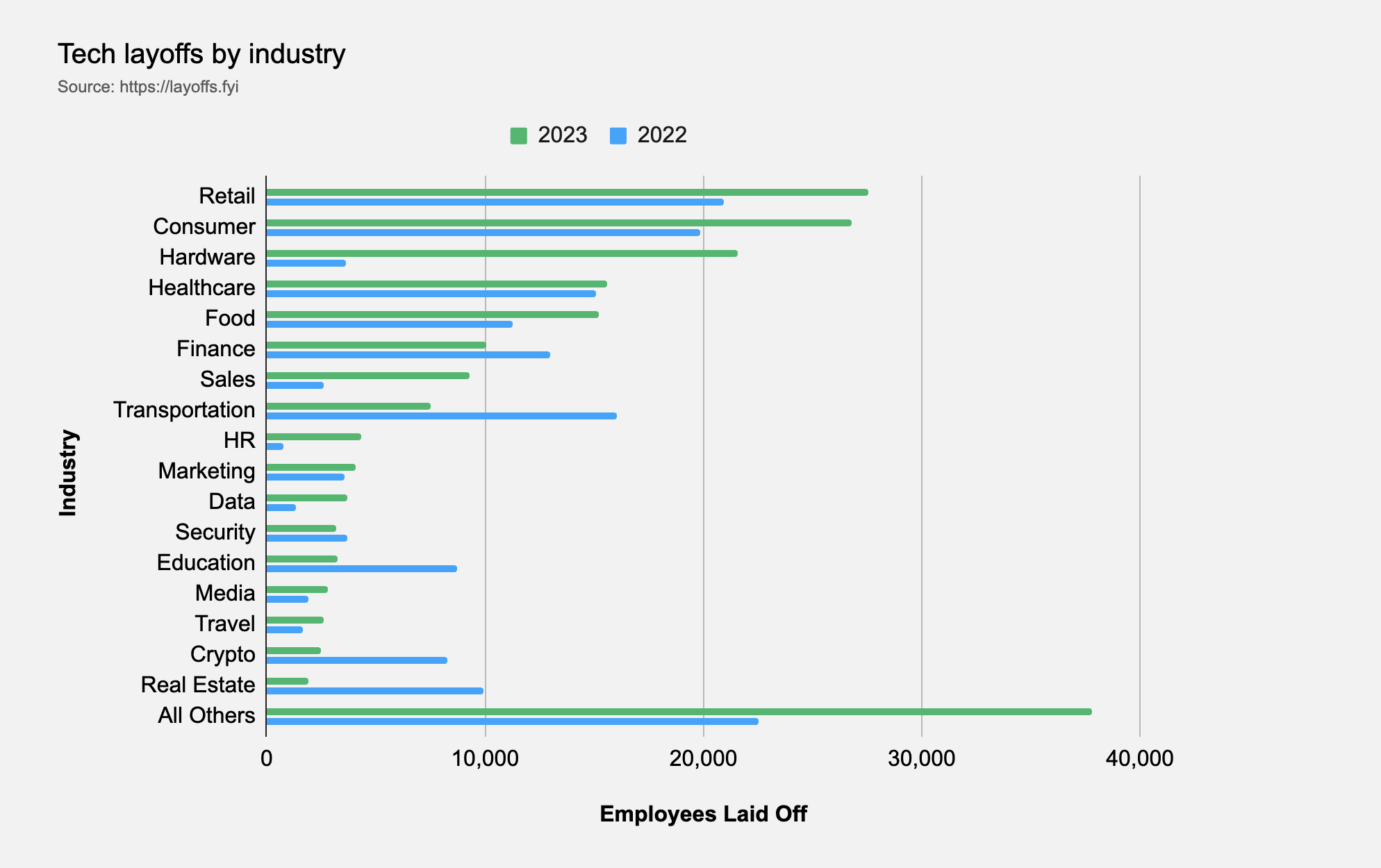Click the green 2023 legend swatch

click(x=518, y=135)
